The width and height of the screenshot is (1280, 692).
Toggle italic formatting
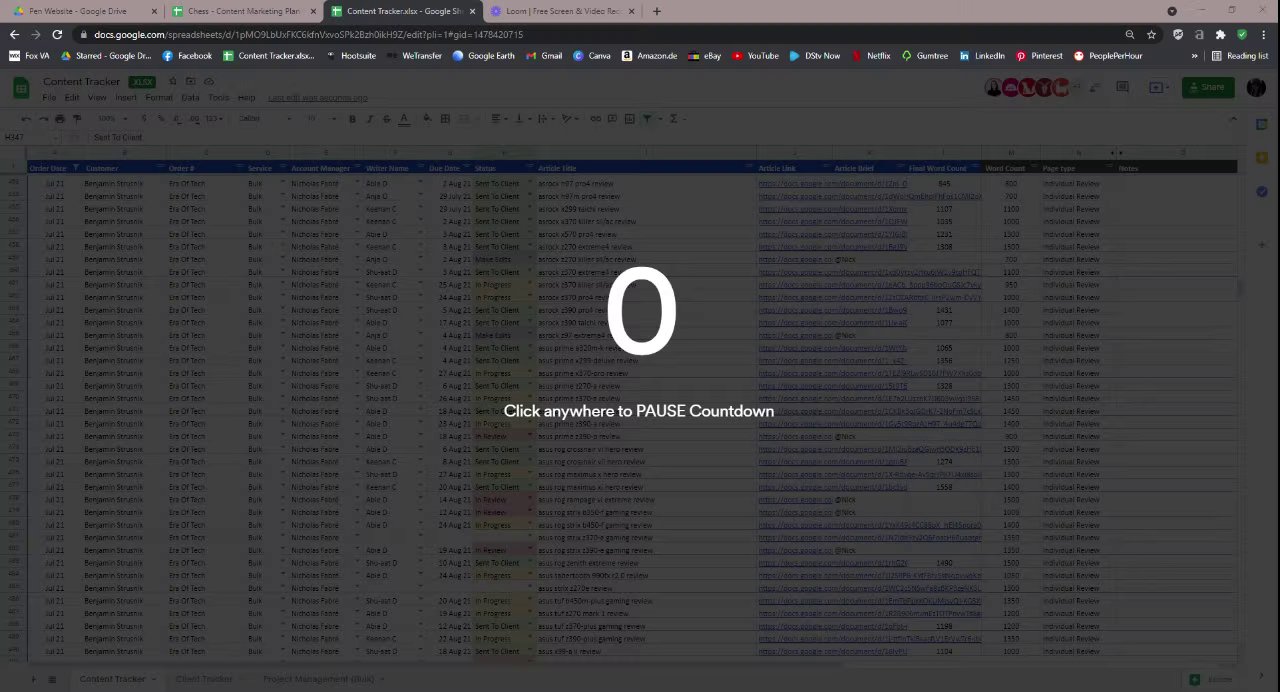click(x=369, y=118)
